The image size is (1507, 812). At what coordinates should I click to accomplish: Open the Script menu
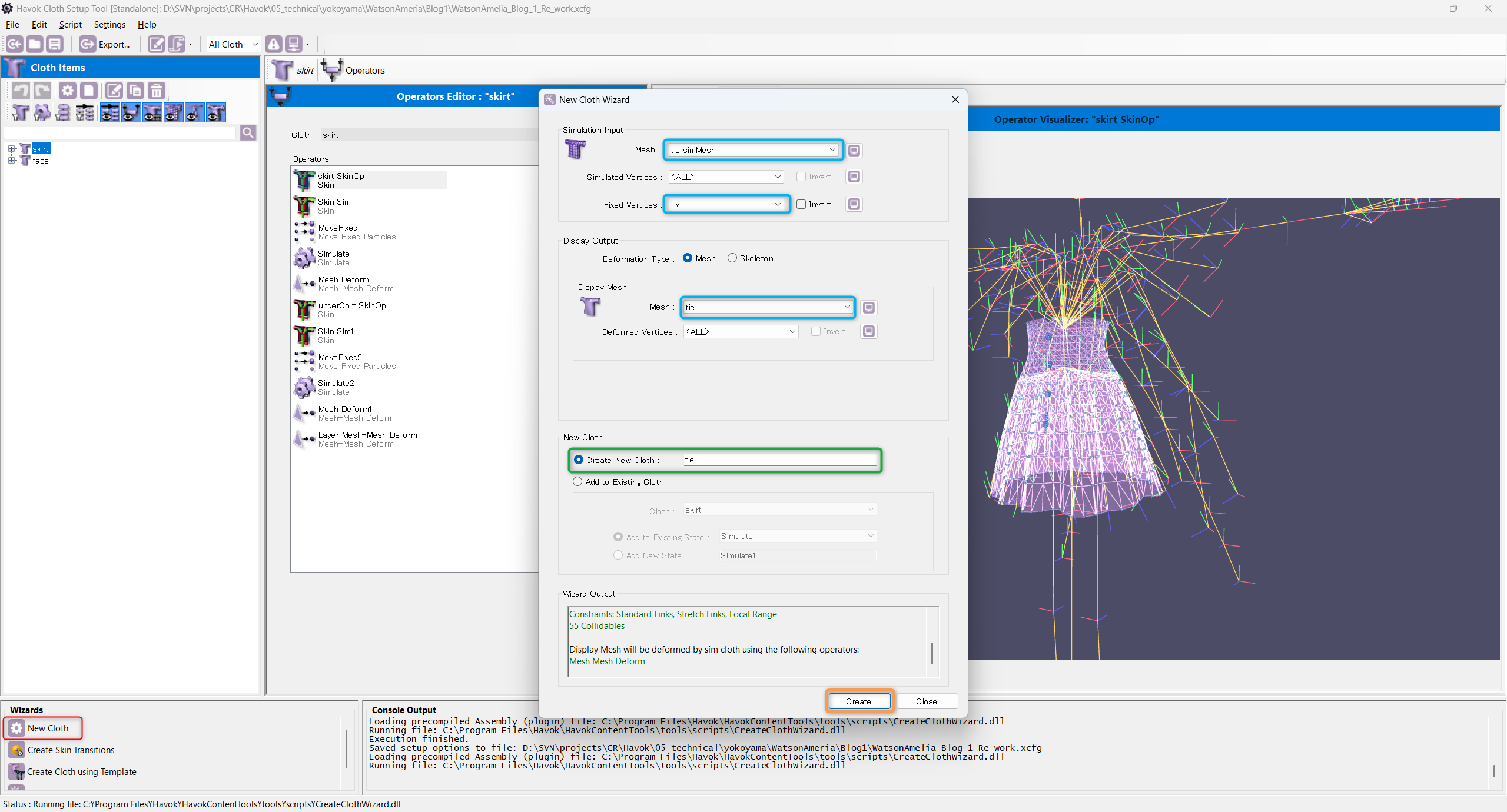70,24
